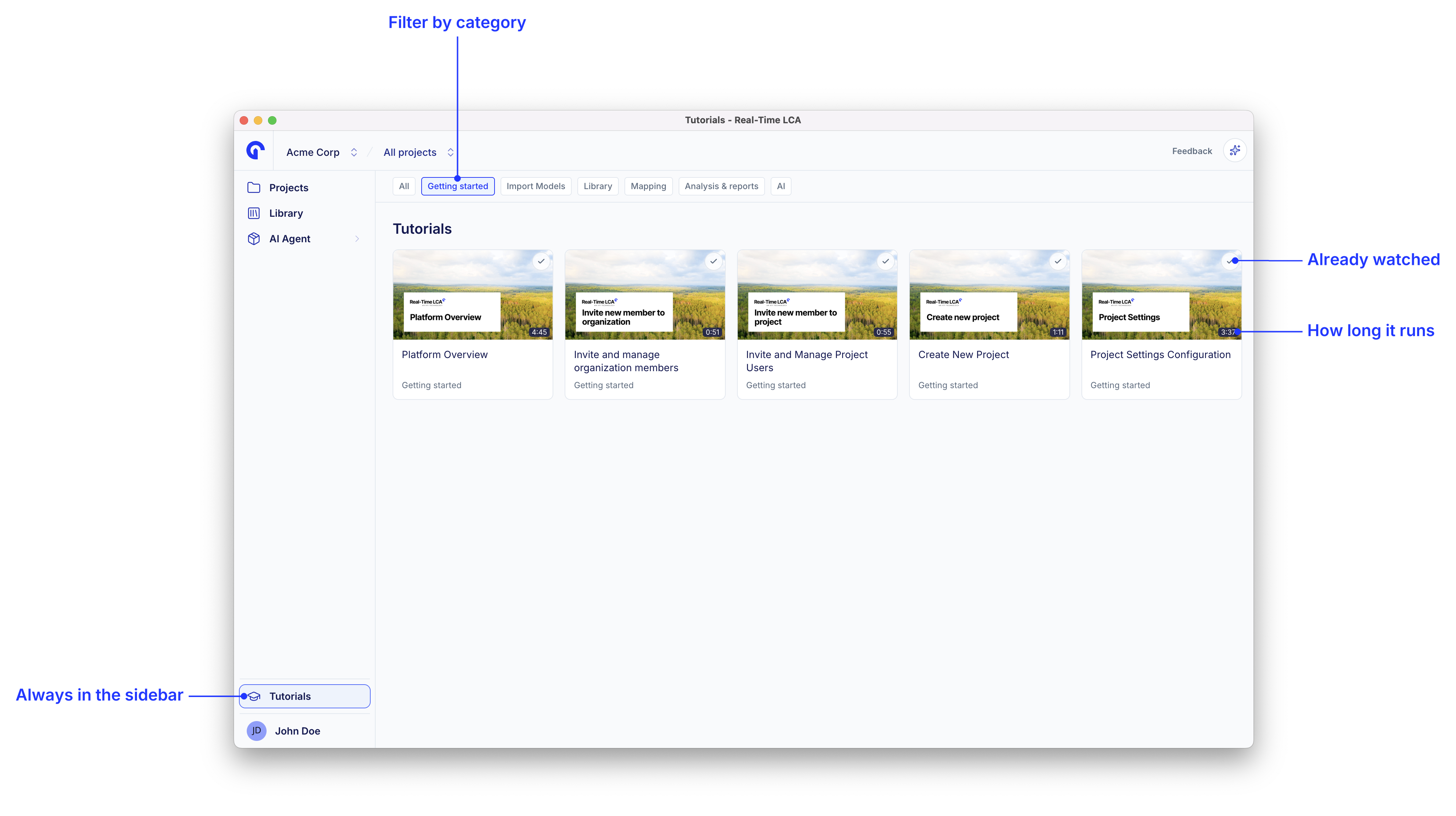Click the 0:51 duration badge
The height and width of the screenshot is (816, 1456).
(x=712, y=332)
